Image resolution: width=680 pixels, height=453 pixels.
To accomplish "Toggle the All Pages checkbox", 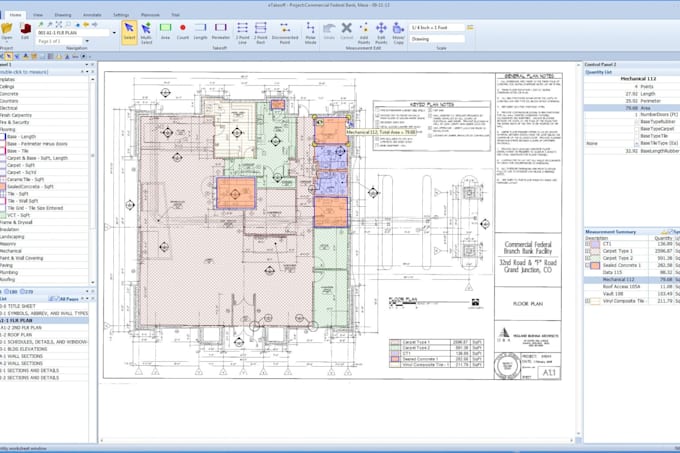I will pos(56,299).
